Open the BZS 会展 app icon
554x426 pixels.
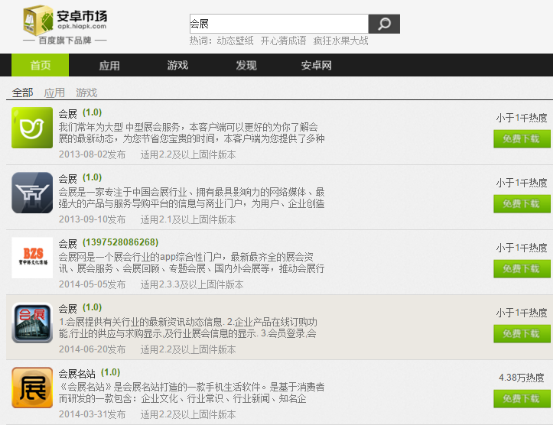[x=32, y=258]
